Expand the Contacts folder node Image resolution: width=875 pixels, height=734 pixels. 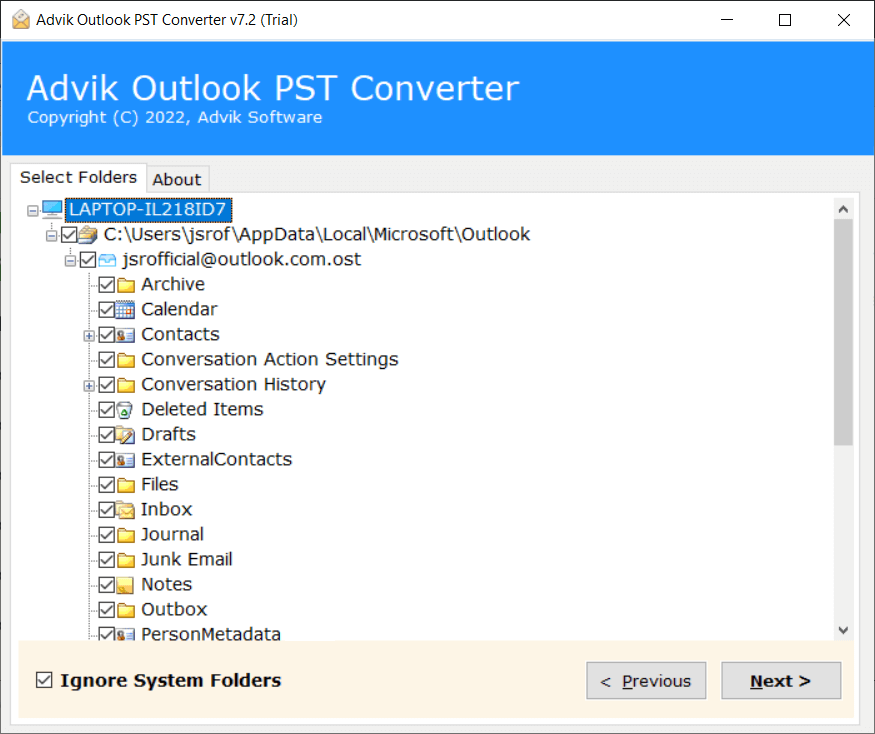click(89, 336)
